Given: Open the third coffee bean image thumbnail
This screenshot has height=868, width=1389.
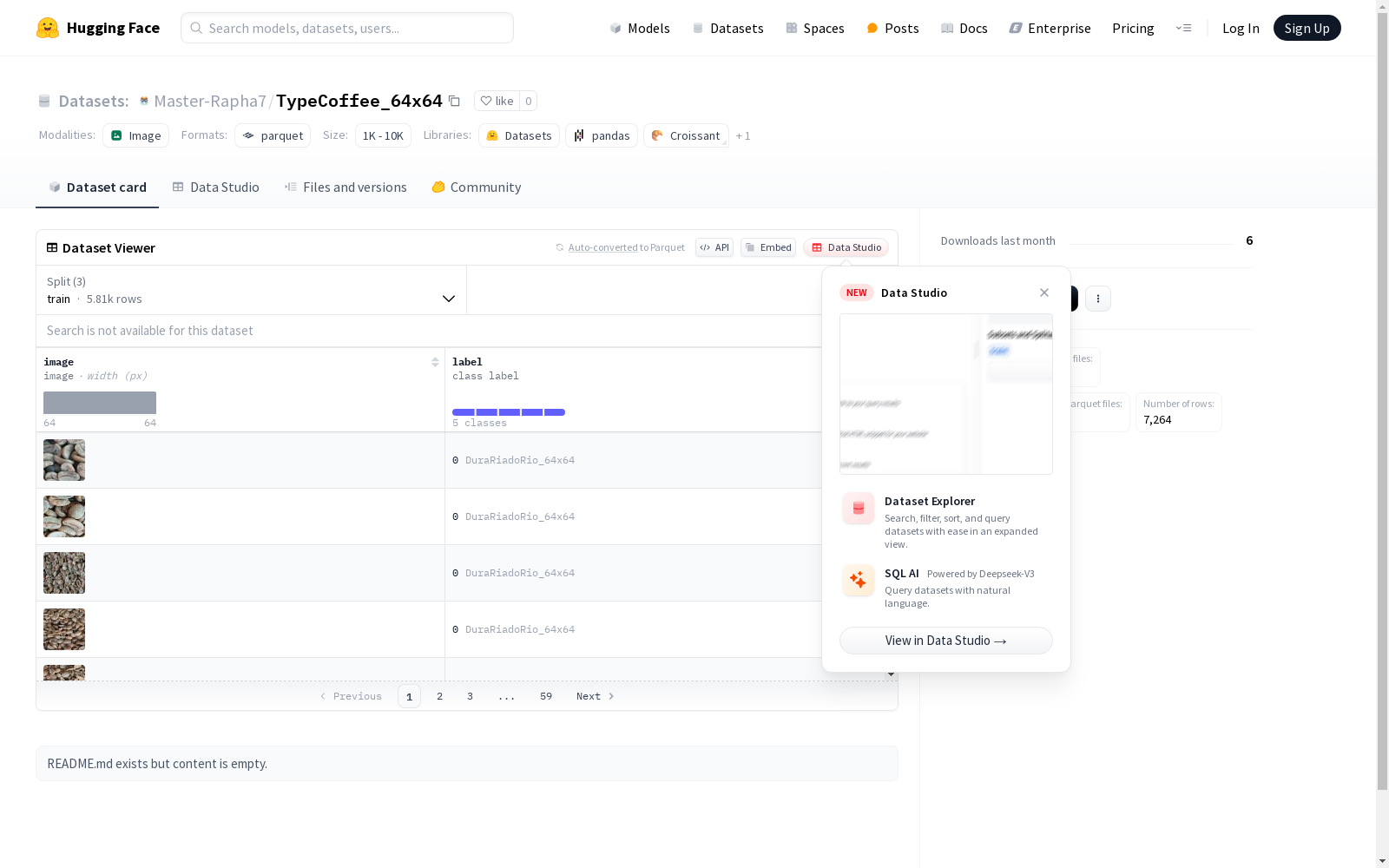Looking at the screenshot, I should tap(64, 573).
